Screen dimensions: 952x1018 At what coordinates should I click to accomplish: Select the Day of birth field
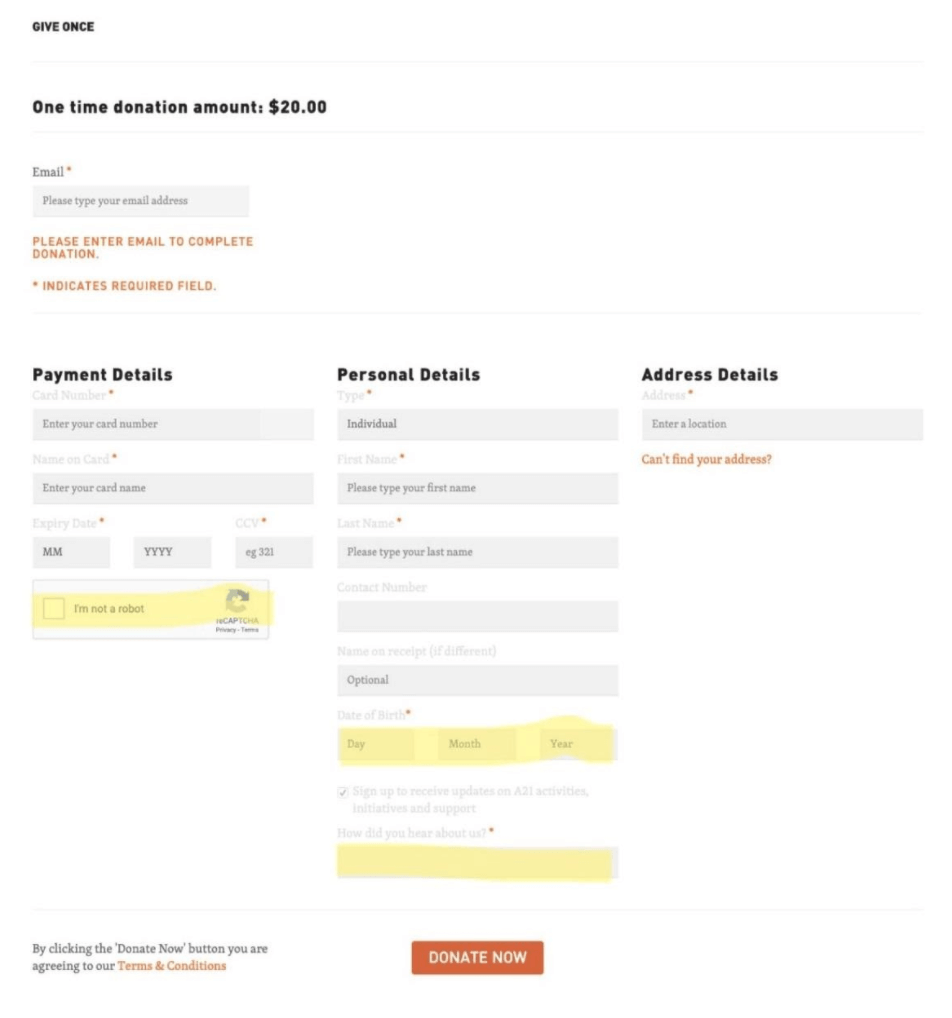(376, 744)
